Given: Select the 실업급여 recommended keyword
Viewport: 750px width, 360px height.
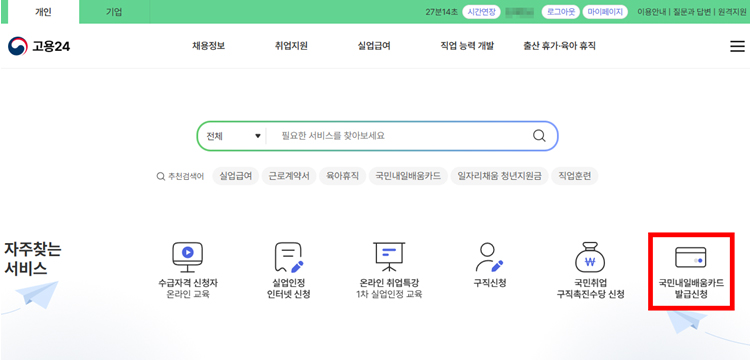Looking at the screenshot, I should [x=236, y=176].
